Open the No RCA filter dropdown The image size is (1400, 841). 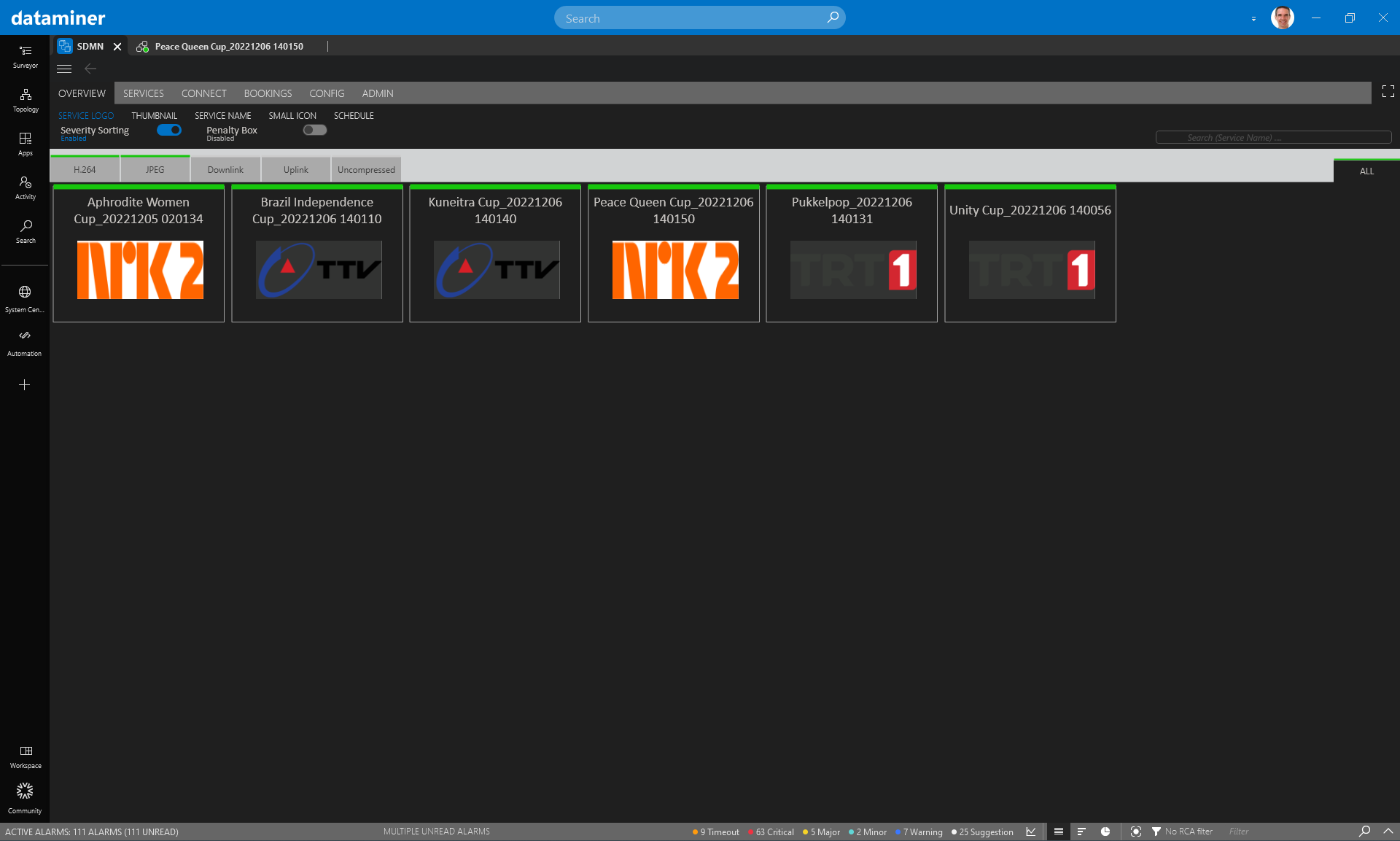(1183, 832)
